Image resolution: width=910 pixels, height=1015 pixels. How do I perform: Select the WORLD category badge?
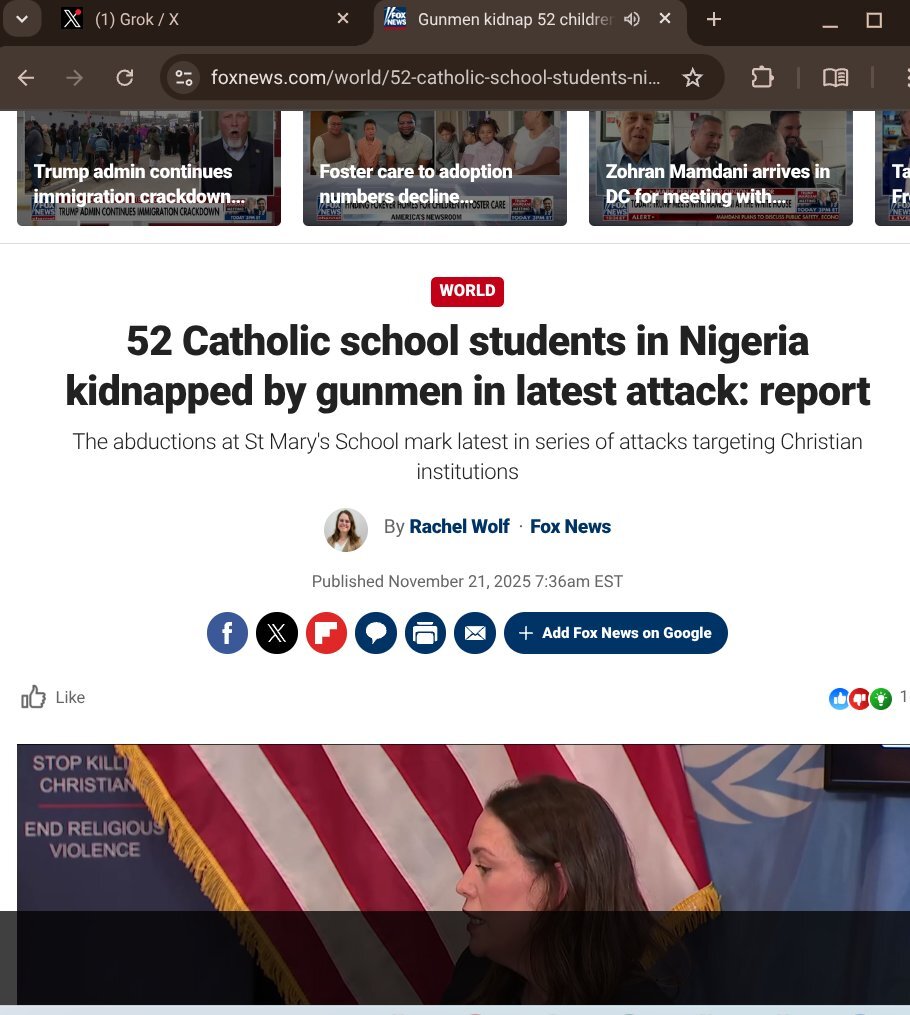coord(467,291)
